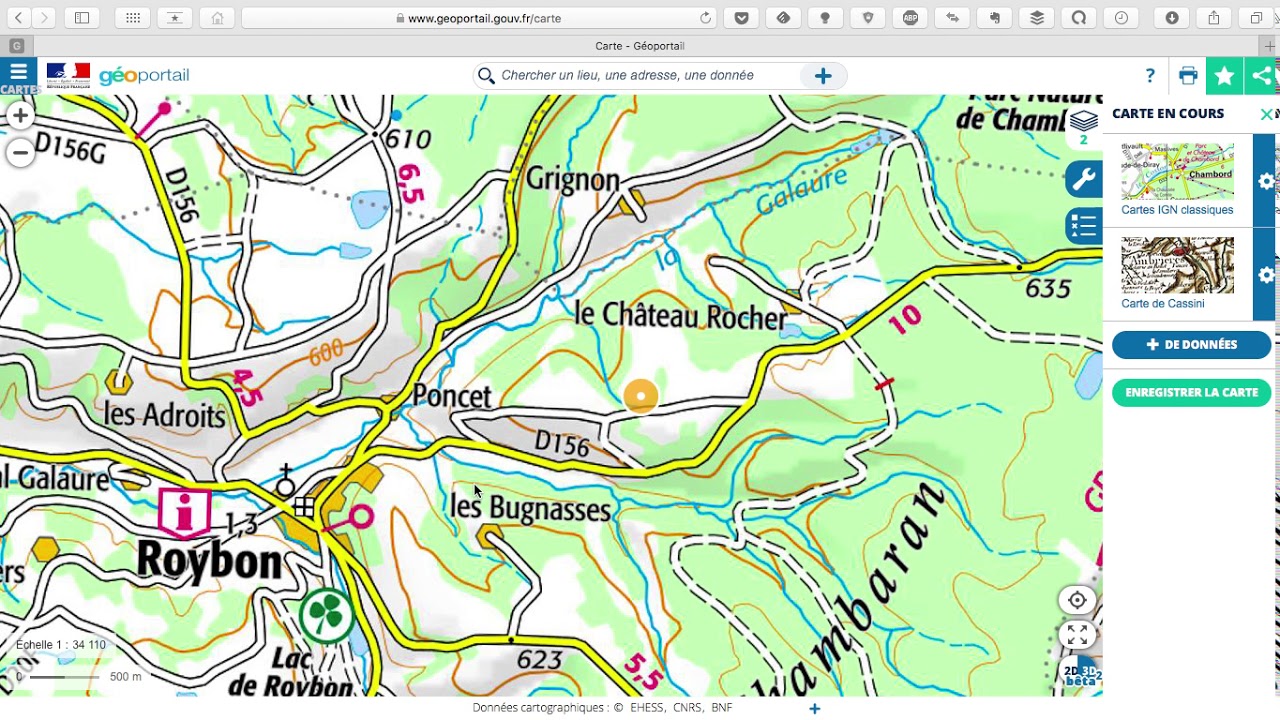The width and height of the screenshot is (1280, 720).
Task: Show all tabs overview
Action: pos(1256,18)
